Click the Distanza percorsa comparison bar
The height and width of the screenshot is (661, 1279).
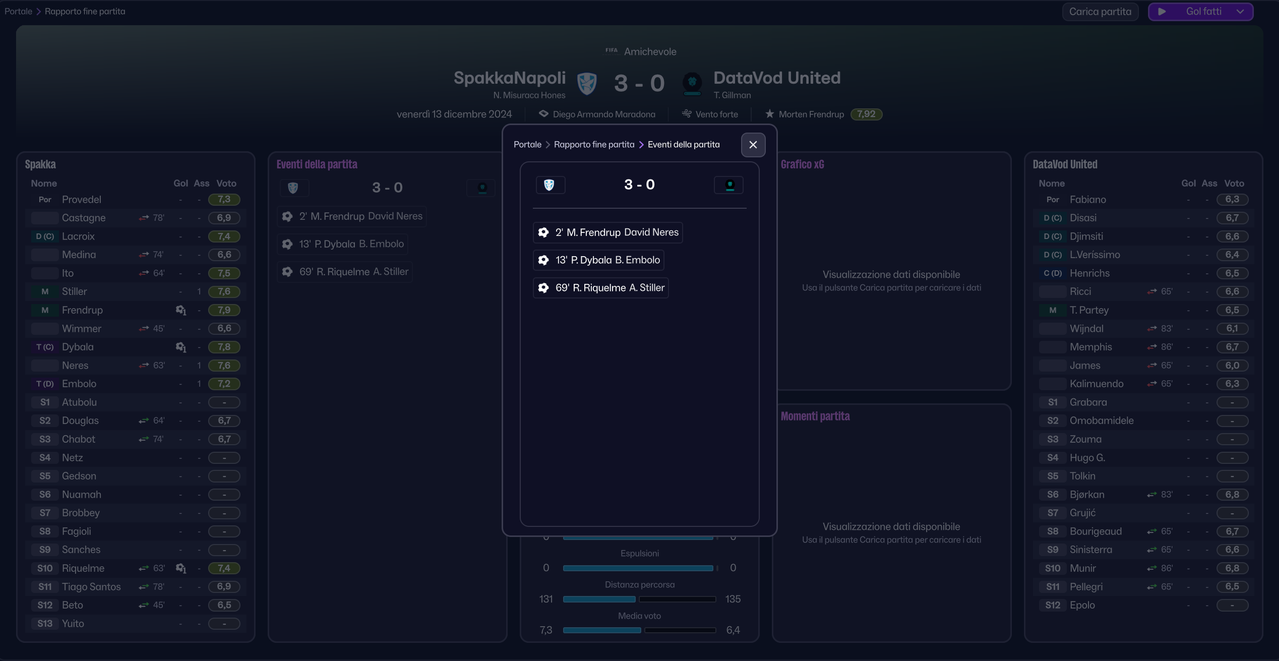pos(639,599)
